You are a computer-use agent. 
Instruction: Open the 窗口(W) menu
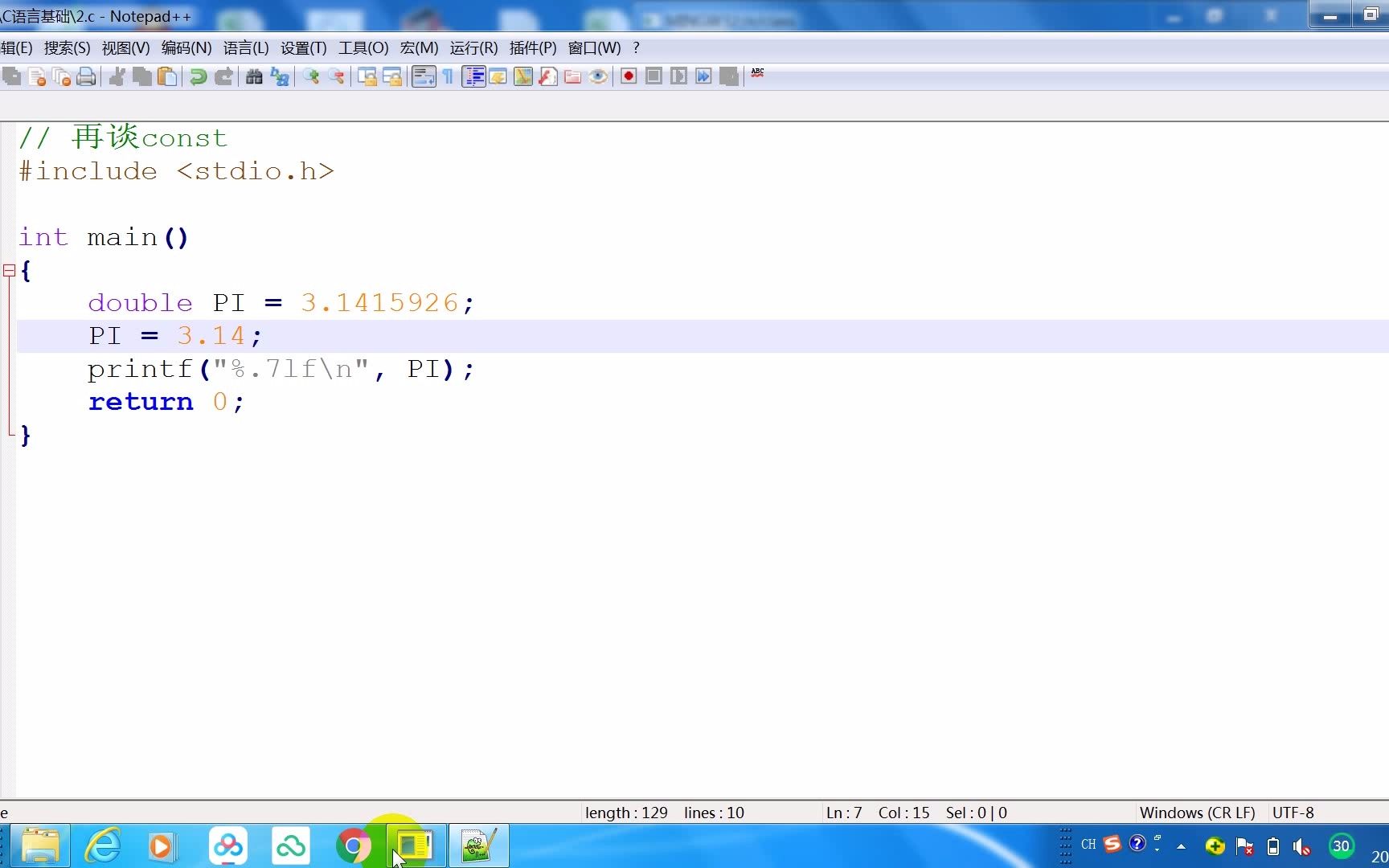point(594,48)
